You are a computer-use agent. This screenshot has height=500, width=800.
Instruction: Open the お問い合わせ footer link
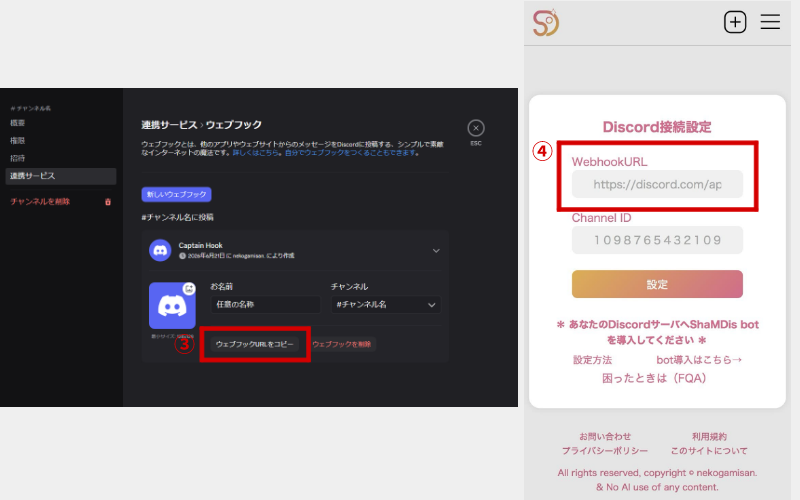tap(605, 437)
